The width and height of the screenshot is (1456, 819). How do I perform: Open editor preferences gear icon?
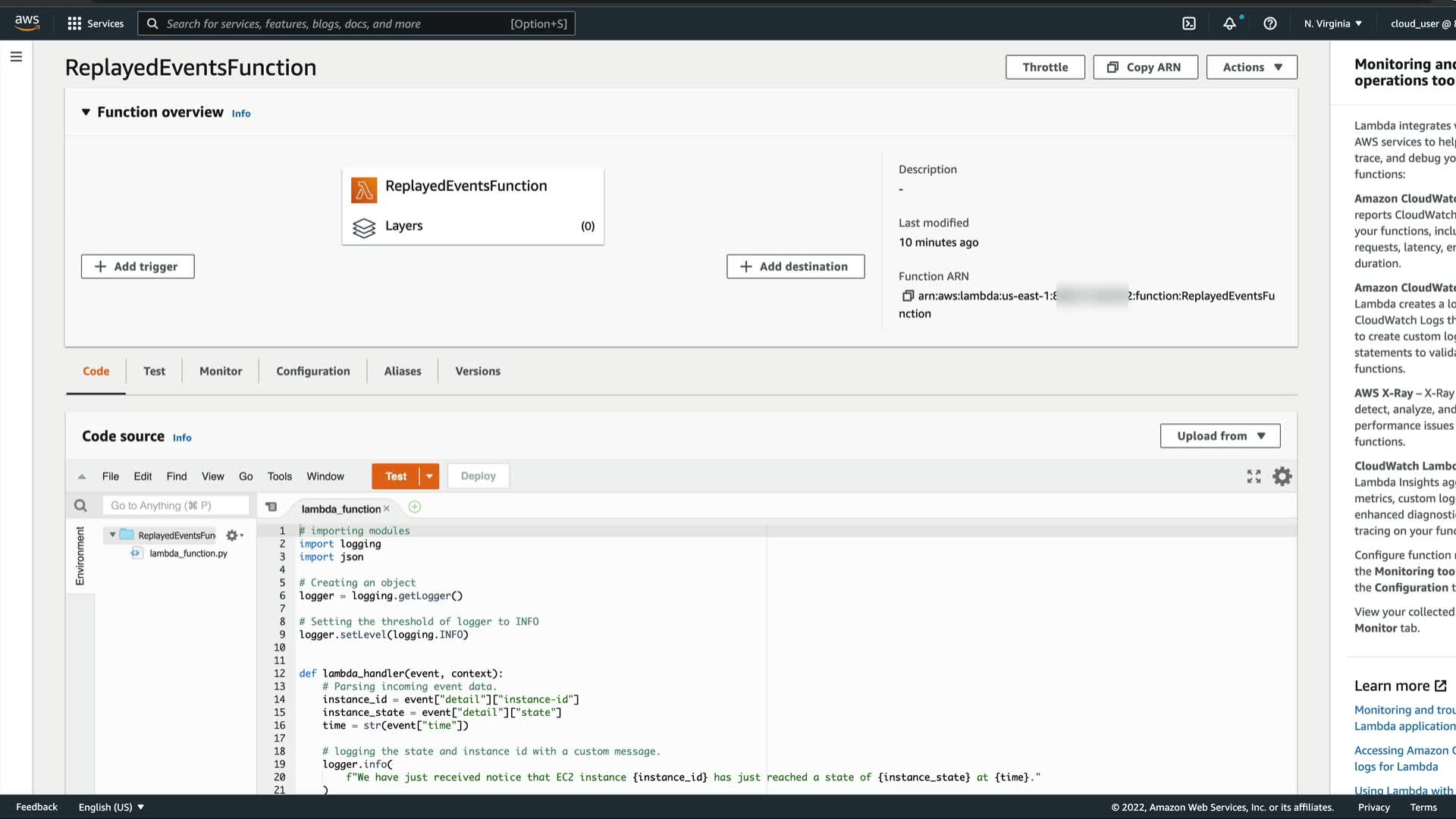pos(1282,476)
